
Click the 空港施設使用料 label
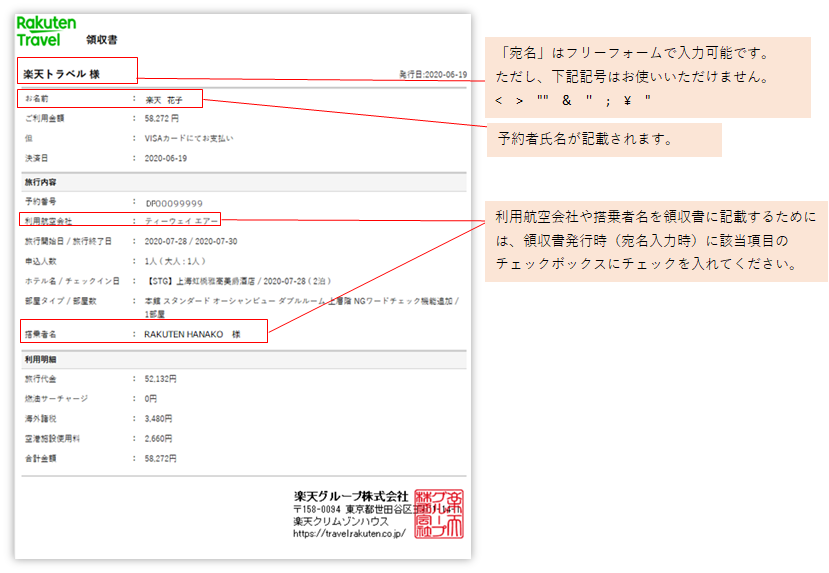pyautogui.click(x=52, y=439)
